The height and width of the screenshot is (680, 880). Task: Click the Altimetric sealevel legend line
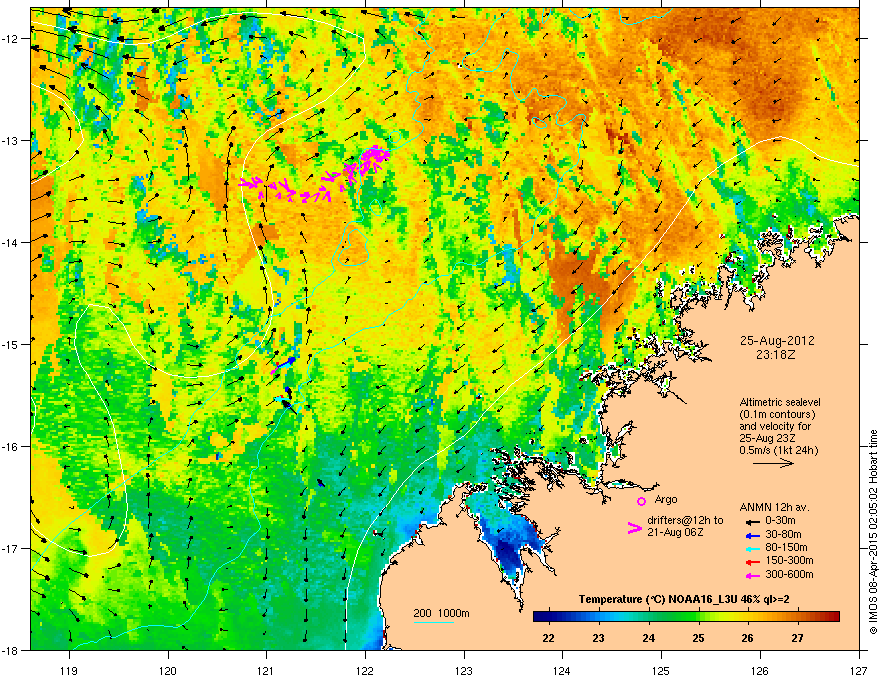click(780, 402)
